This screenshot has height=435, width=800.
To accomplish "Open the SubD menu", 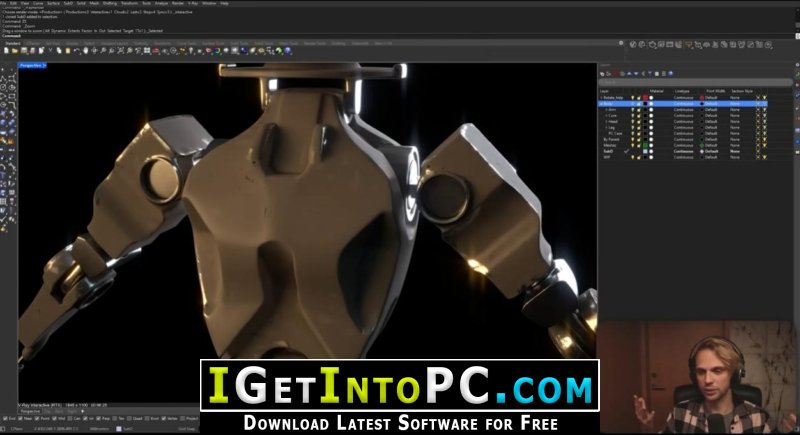I will [x=68, y=3].
